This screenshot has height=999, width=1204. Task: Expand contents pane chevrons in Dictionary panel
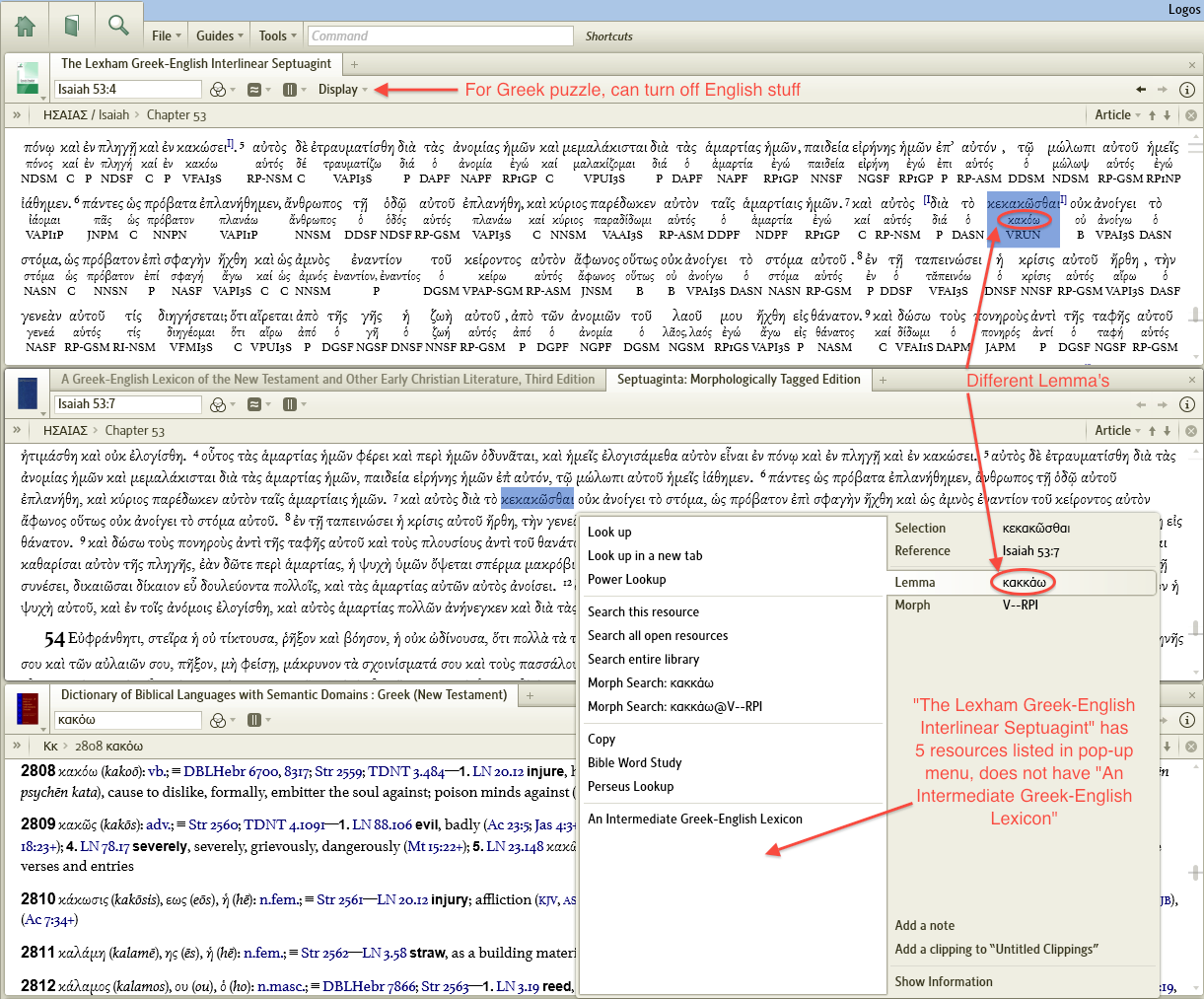click(x=17, y=747)
